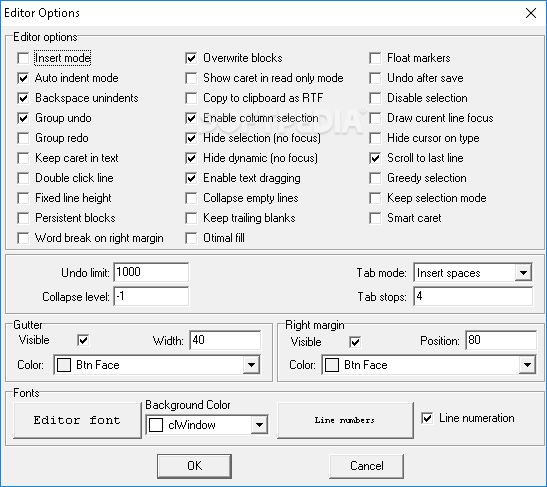Click the Gutter Width field
Image resolution: width=547 pixels, height=487 pixels.
pyautogui.click(x=225, y=340)
